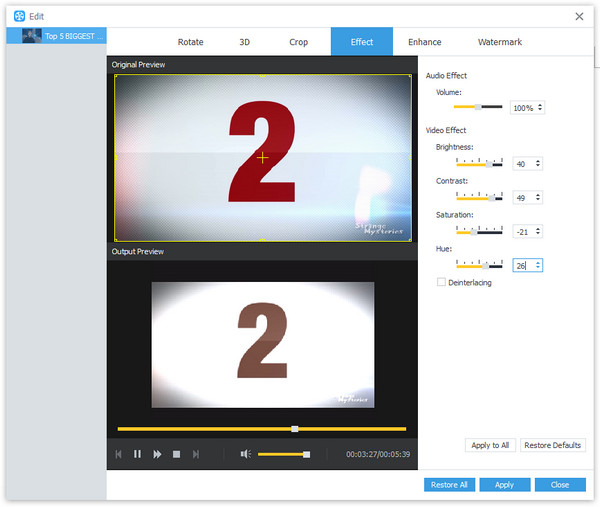Screen dimensions: 600x507
Task: Click the playback time 00:03:27/00:05:39
Action: click(x=378, y=454)
